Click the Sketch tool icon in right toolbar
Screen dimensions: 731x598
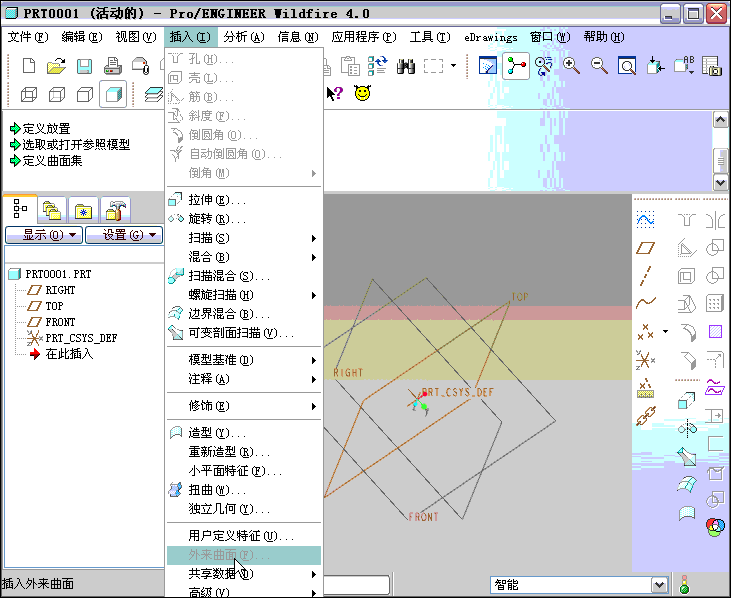[x=646, y=219]
